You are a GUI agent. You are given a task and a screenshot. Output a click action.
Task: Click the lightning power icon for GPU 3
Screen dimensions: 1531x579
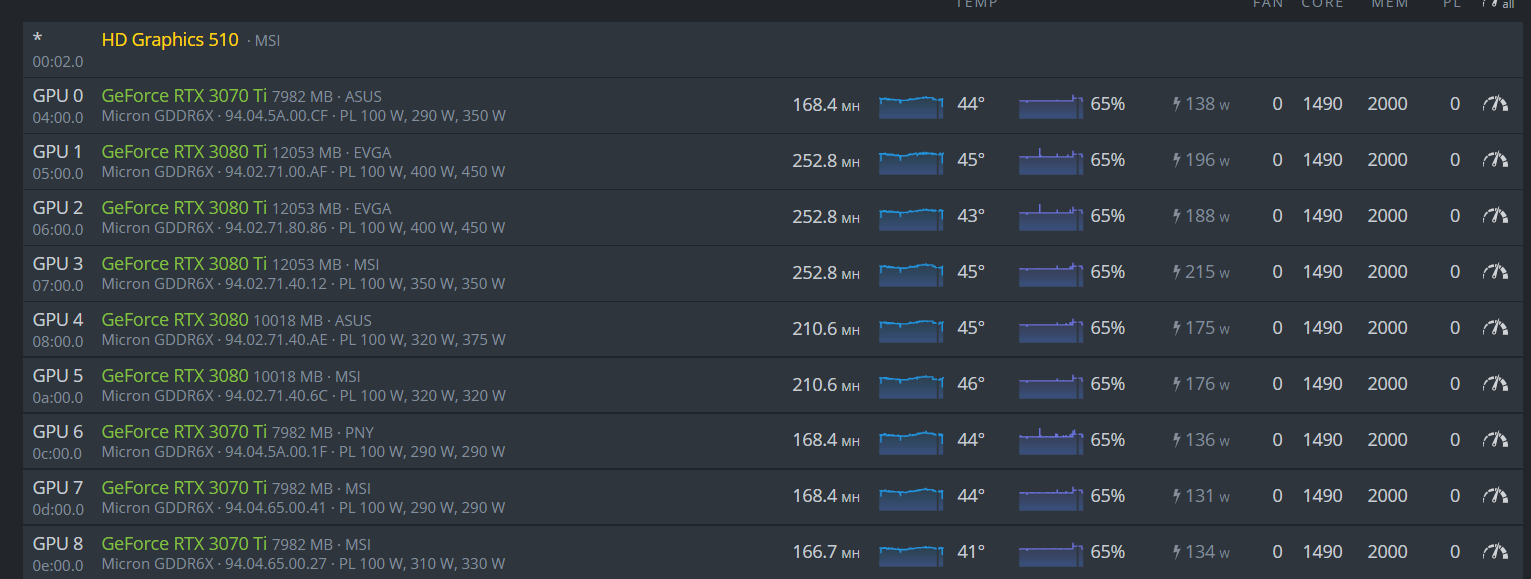[1177, 272]
